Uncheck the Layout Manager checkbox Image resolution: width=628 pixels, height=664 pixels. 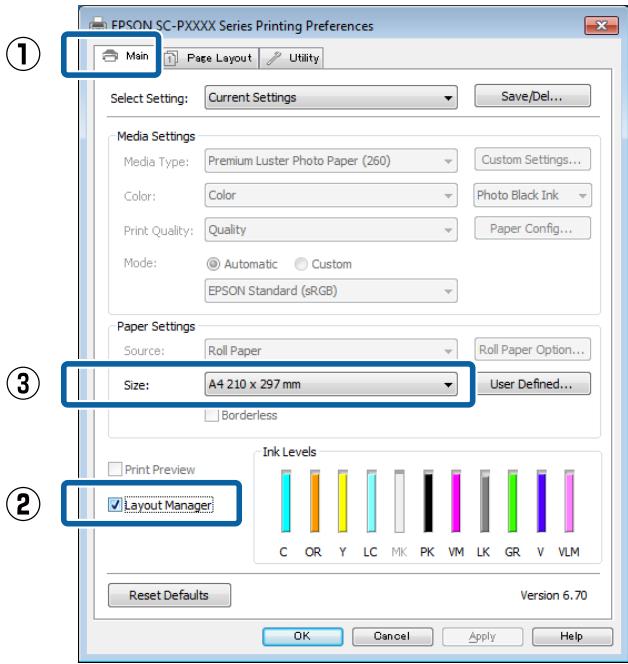[x=115, y=505]
